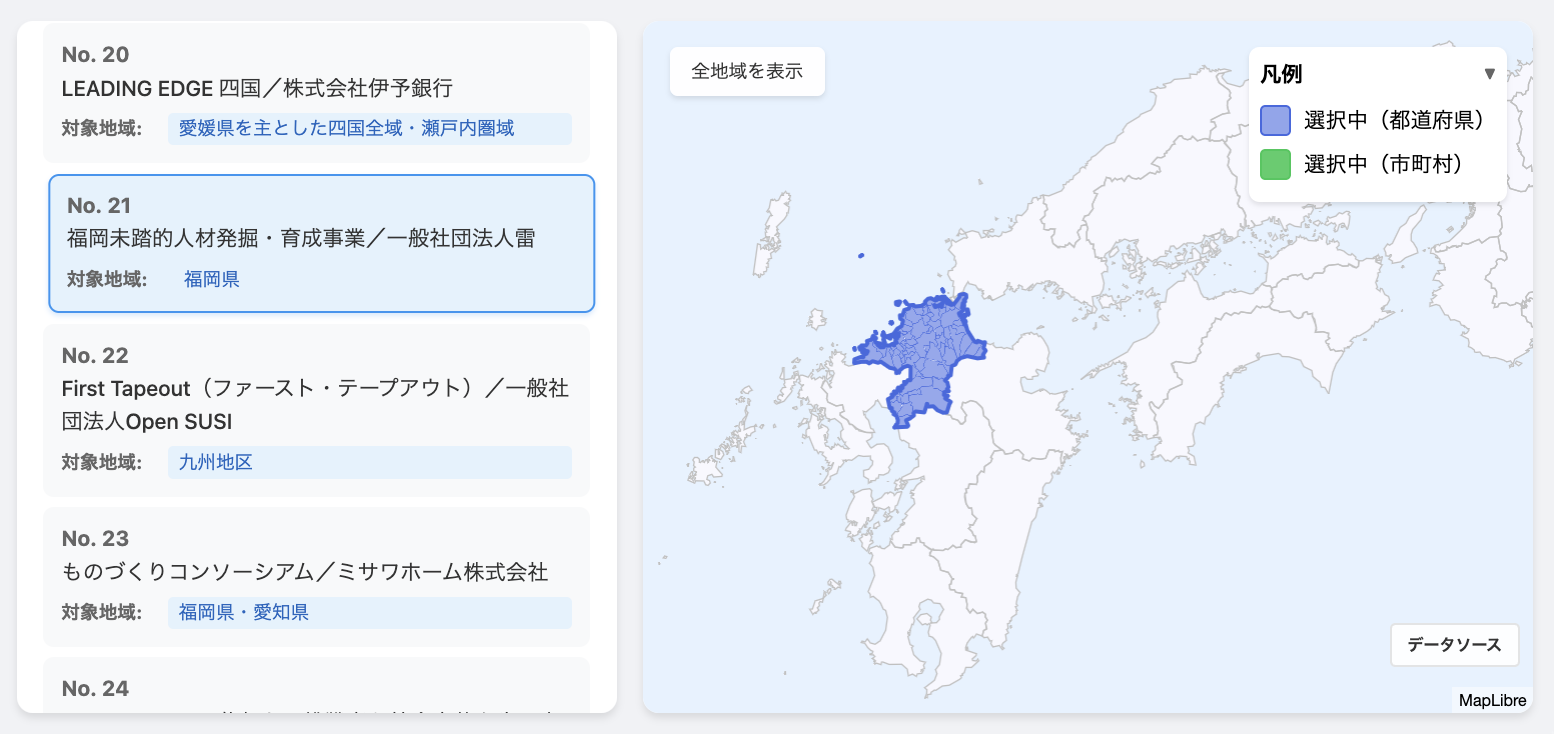Click the 対象地域 label in No. 22 card
Image resolution: width=1554 pixels, height=734 pixels.
(101, 462)
